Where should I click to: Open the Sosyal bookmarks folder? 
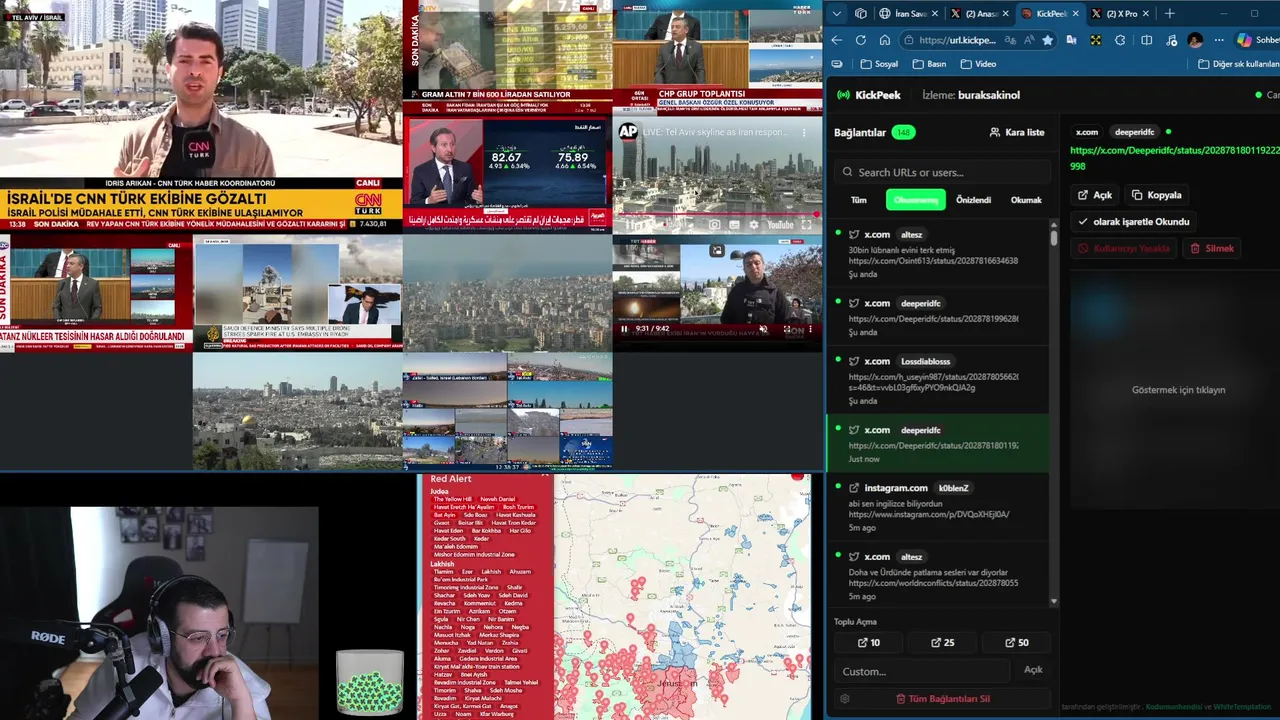878,64
